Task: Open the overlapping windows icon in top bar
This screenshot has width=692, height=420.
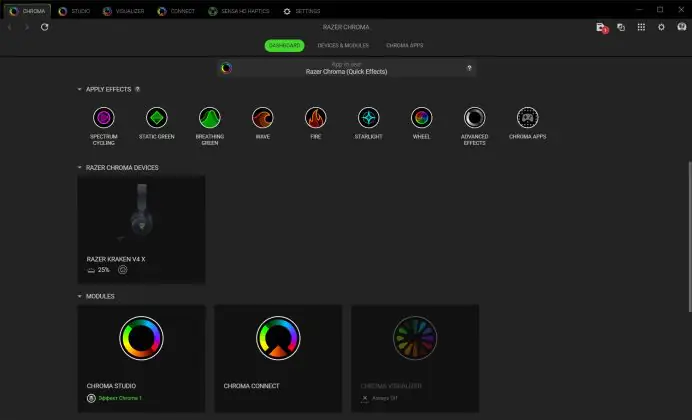Action: [621, 27]
